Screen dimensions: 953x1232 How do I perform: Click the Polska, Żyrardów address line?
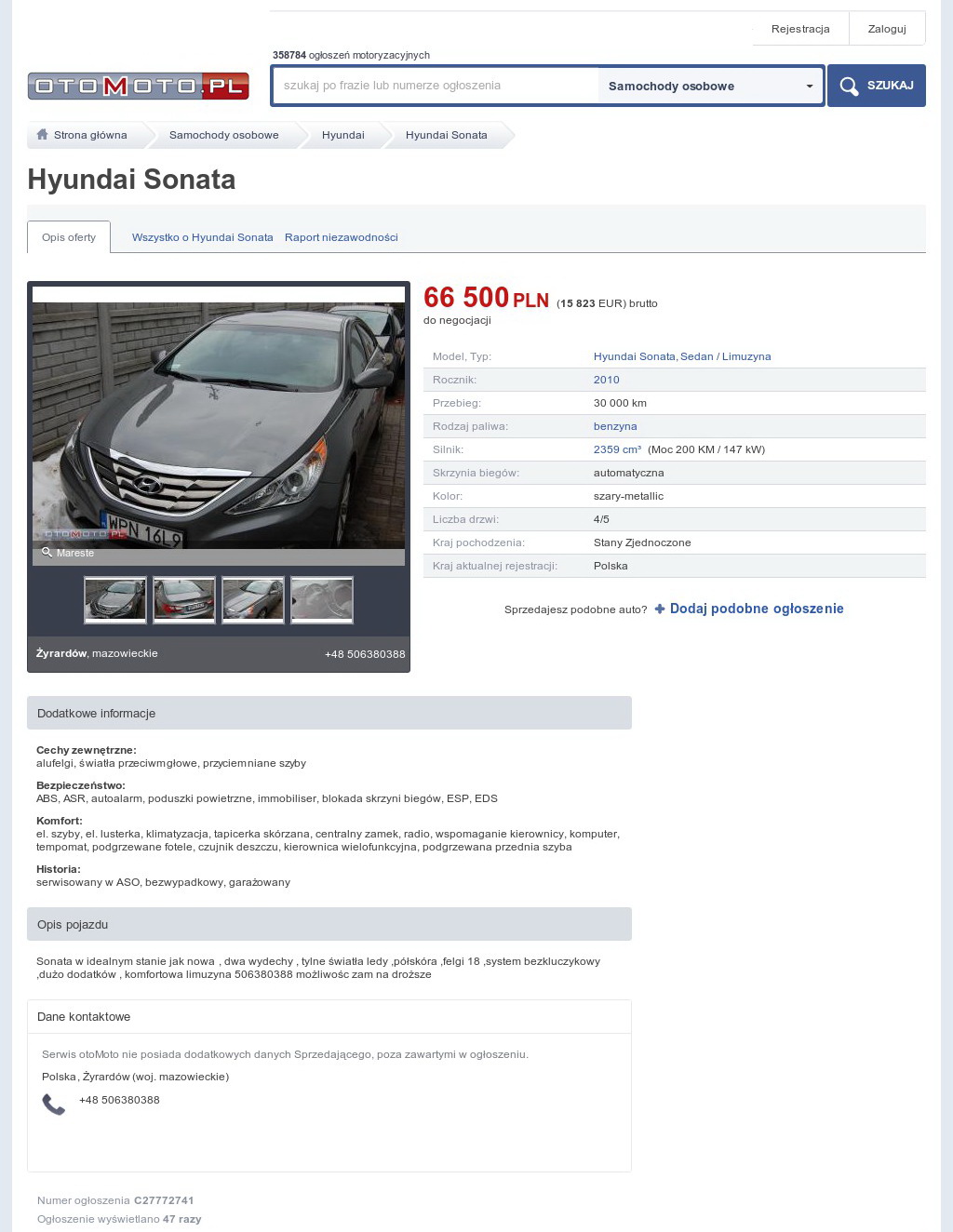coord(135,1077)
